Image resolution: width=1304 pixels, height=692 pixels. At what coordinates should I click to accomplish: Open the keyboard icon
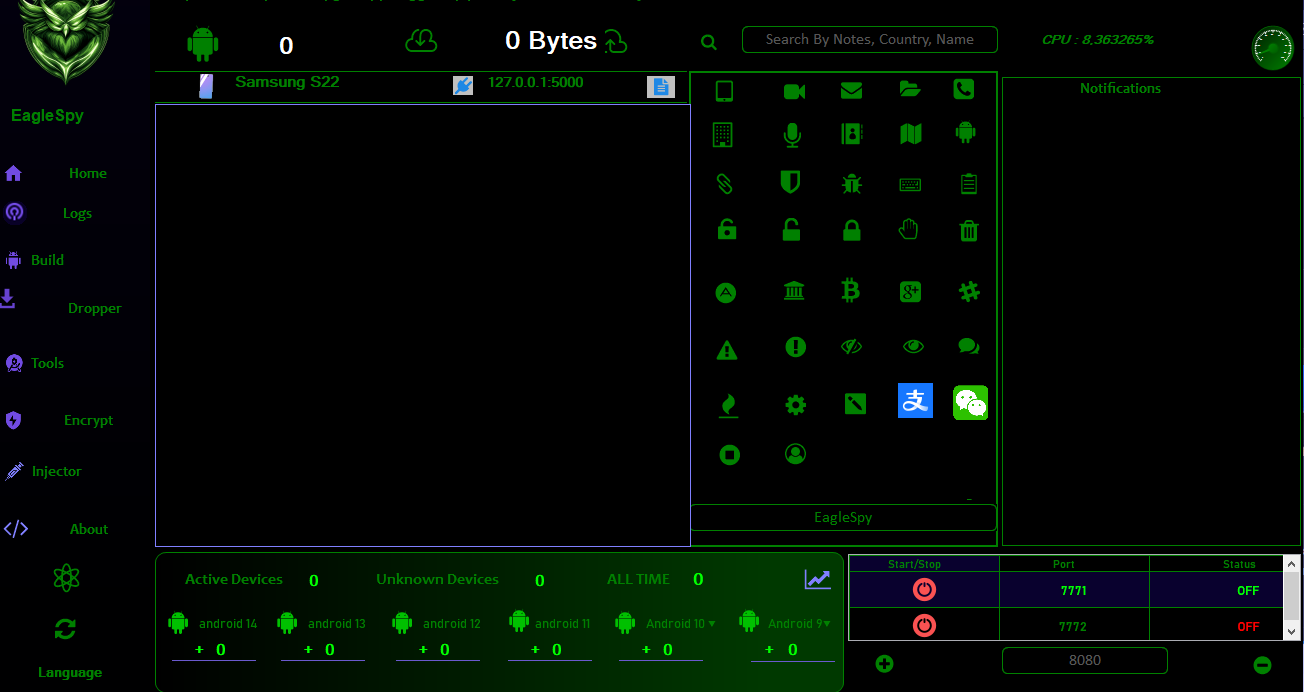coord(910,184)
